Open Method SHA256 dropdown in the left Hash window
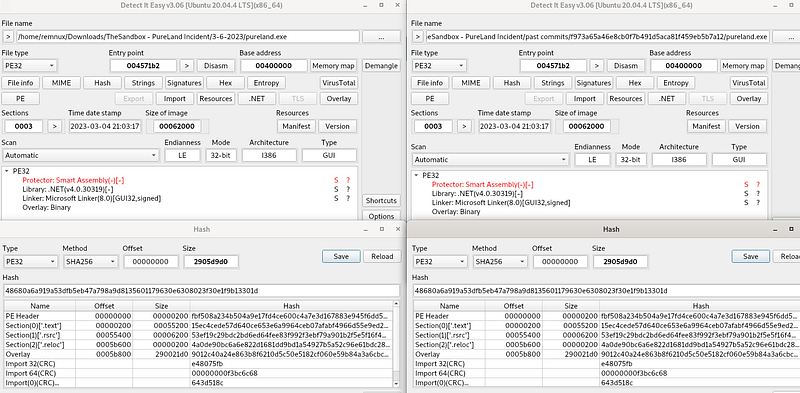Screen dimensions: 800x393 tap(90, 262)
